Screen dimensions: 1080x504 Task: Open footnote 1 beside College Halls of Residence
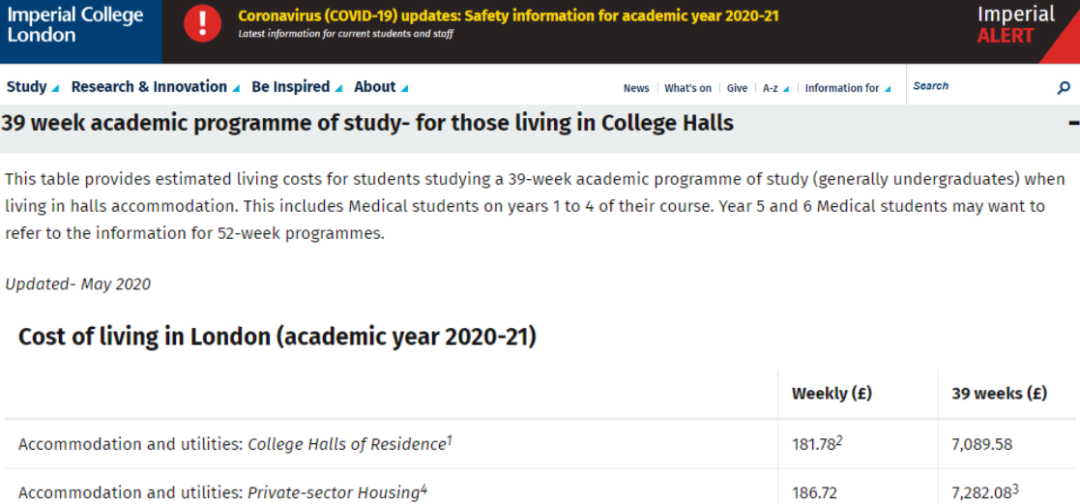(450, 439)
